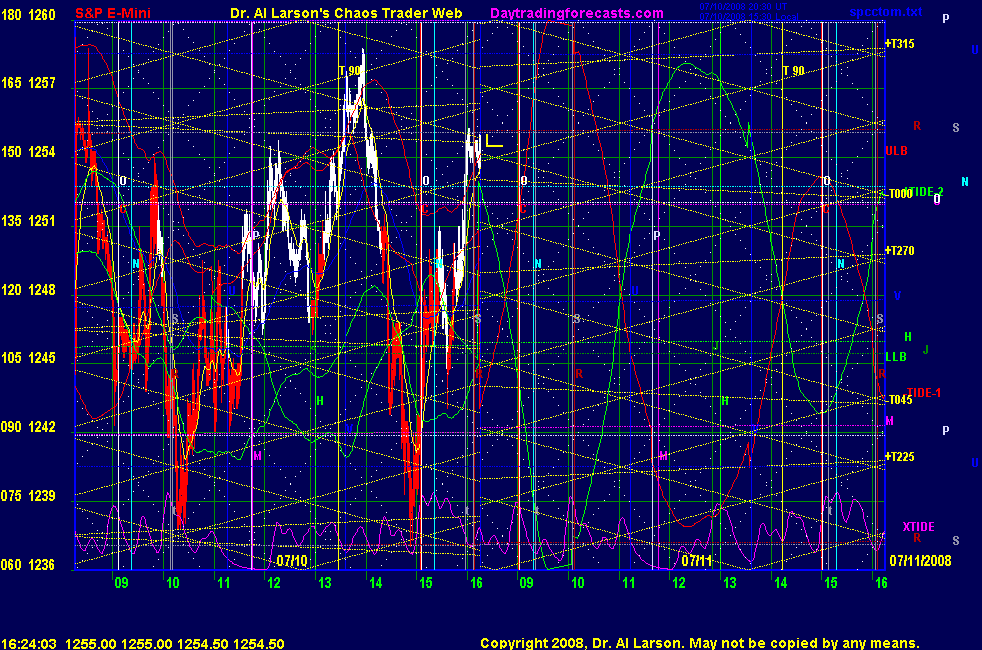Click the Copyright 2008 Dr. Al Larson notice
This screenshot has height=650, width=982.
point(700,643)
